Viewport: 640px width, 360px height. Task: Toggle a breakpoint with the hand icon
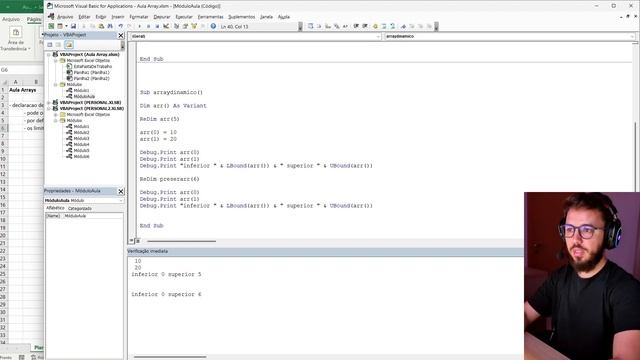point(375,26)
